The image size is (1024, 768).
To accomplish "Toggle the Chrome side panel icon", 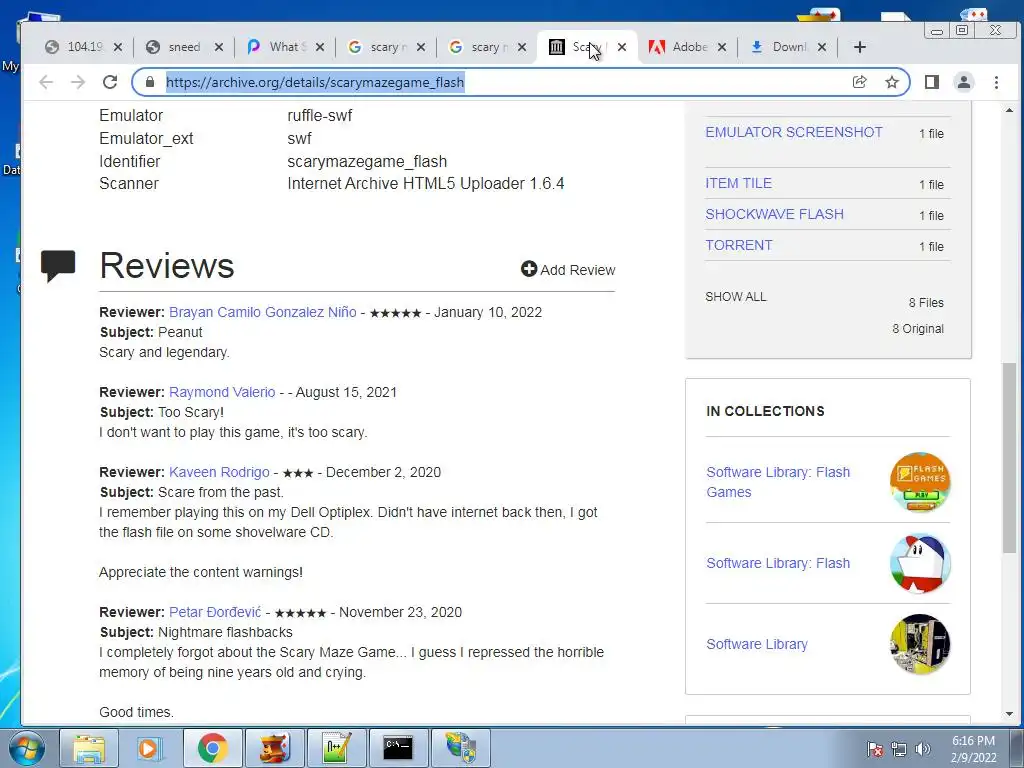I will coord(932,82).
